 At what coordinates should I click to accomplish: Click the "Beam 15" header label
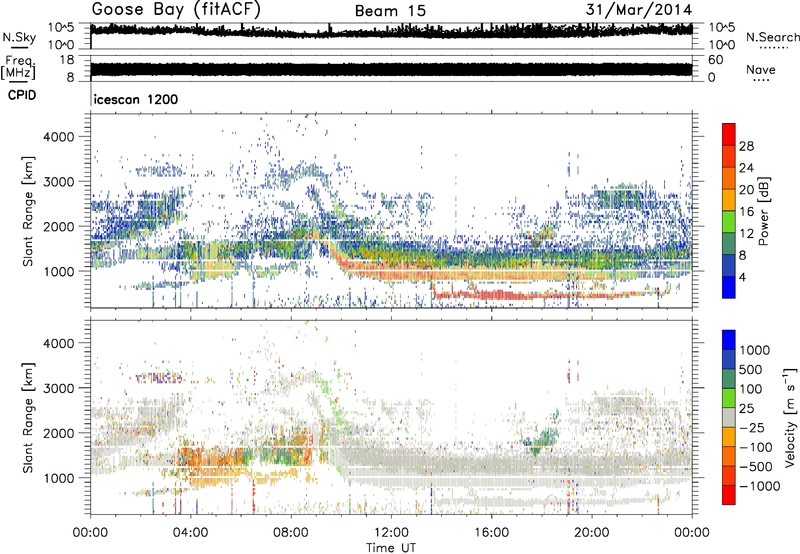(390, 11)
